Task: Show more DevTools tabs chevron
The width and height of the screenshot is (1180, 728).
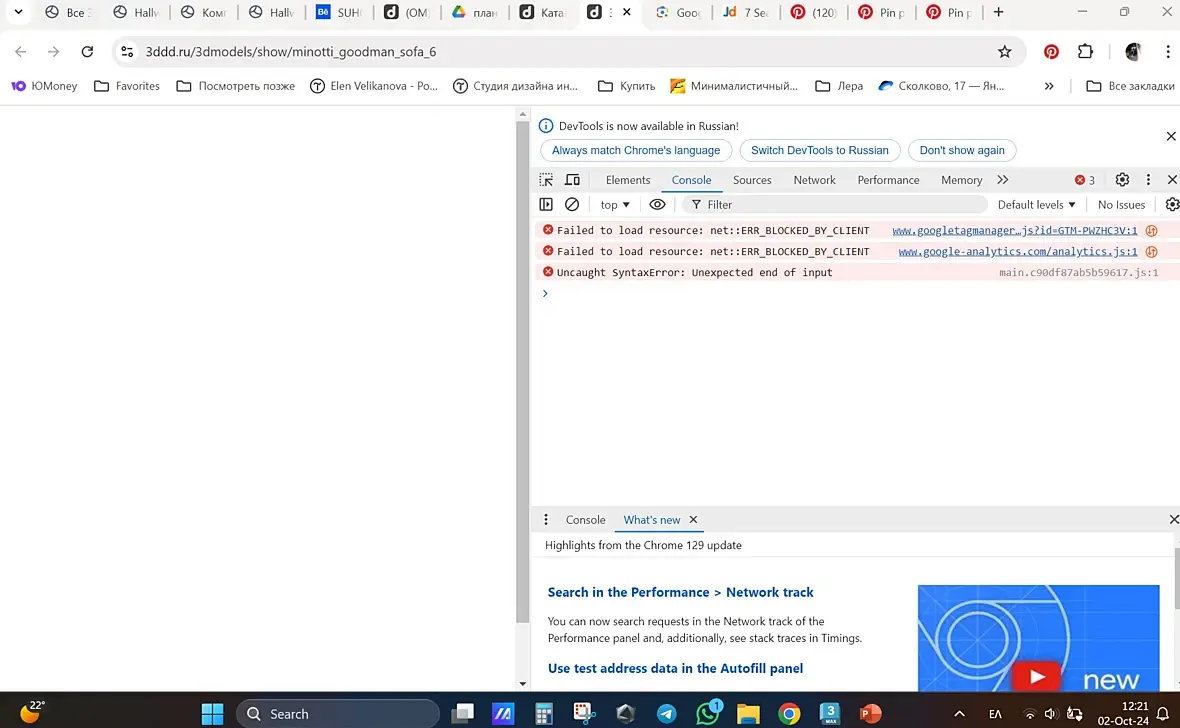Action: click(1002, 180)
